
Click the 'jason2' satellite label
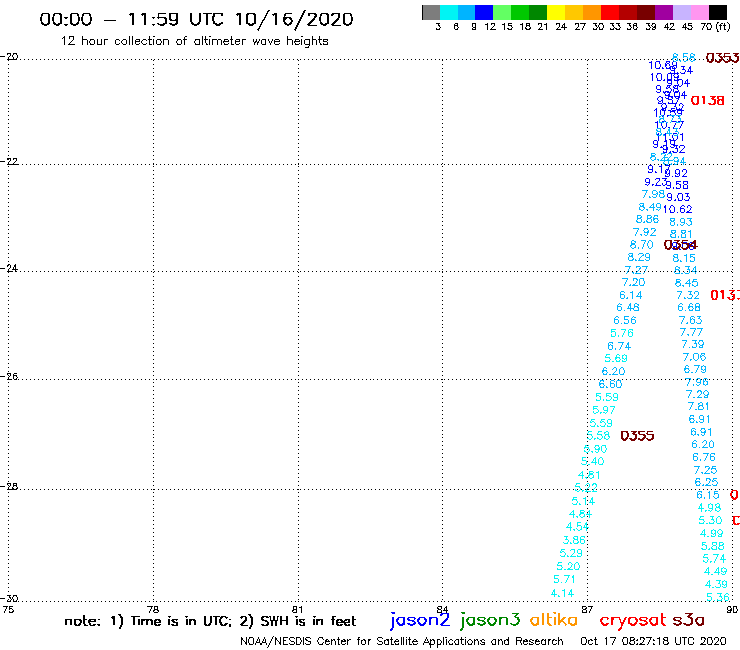(420, 620)
